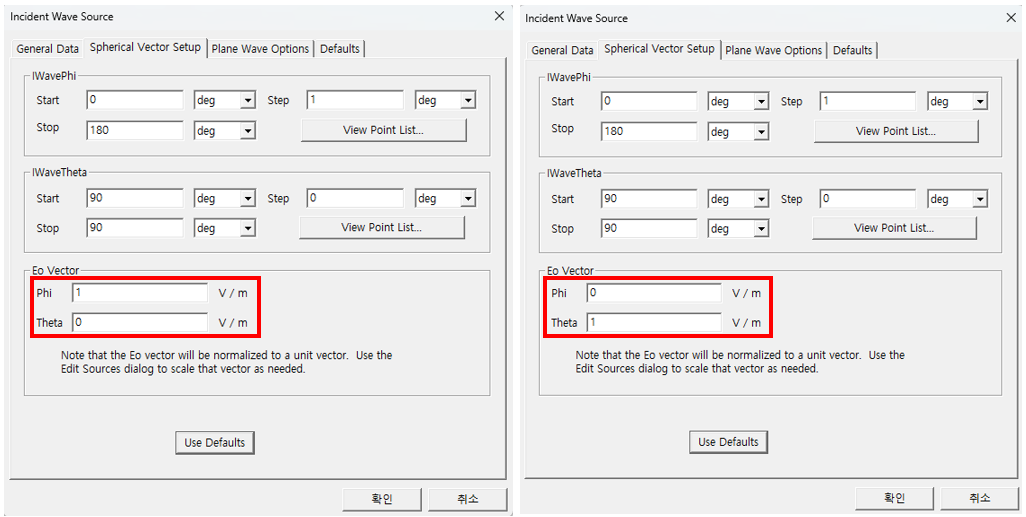Click 확인 button in left dialog
The width and height of the screenshot is (1026, 517).
pyautogui.click(x=382, y=499)
